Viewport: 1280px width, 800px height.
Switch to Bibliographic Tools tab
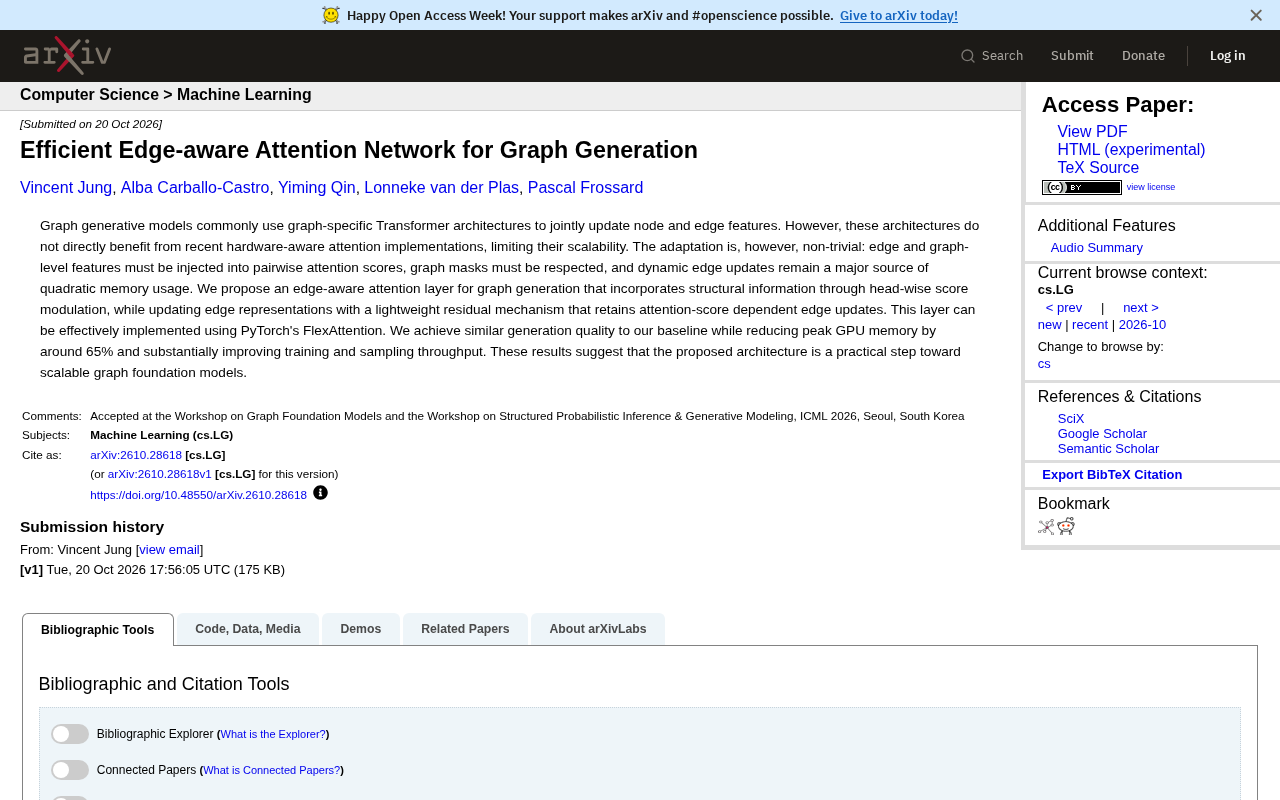pos(98,630)
